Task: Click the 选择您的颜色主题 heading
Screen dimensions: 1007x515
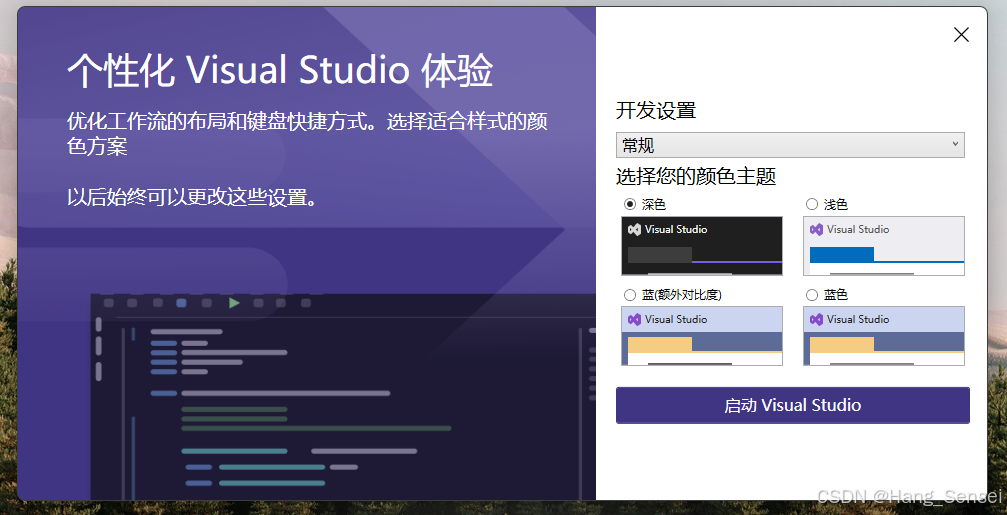Action: (696, 176)
